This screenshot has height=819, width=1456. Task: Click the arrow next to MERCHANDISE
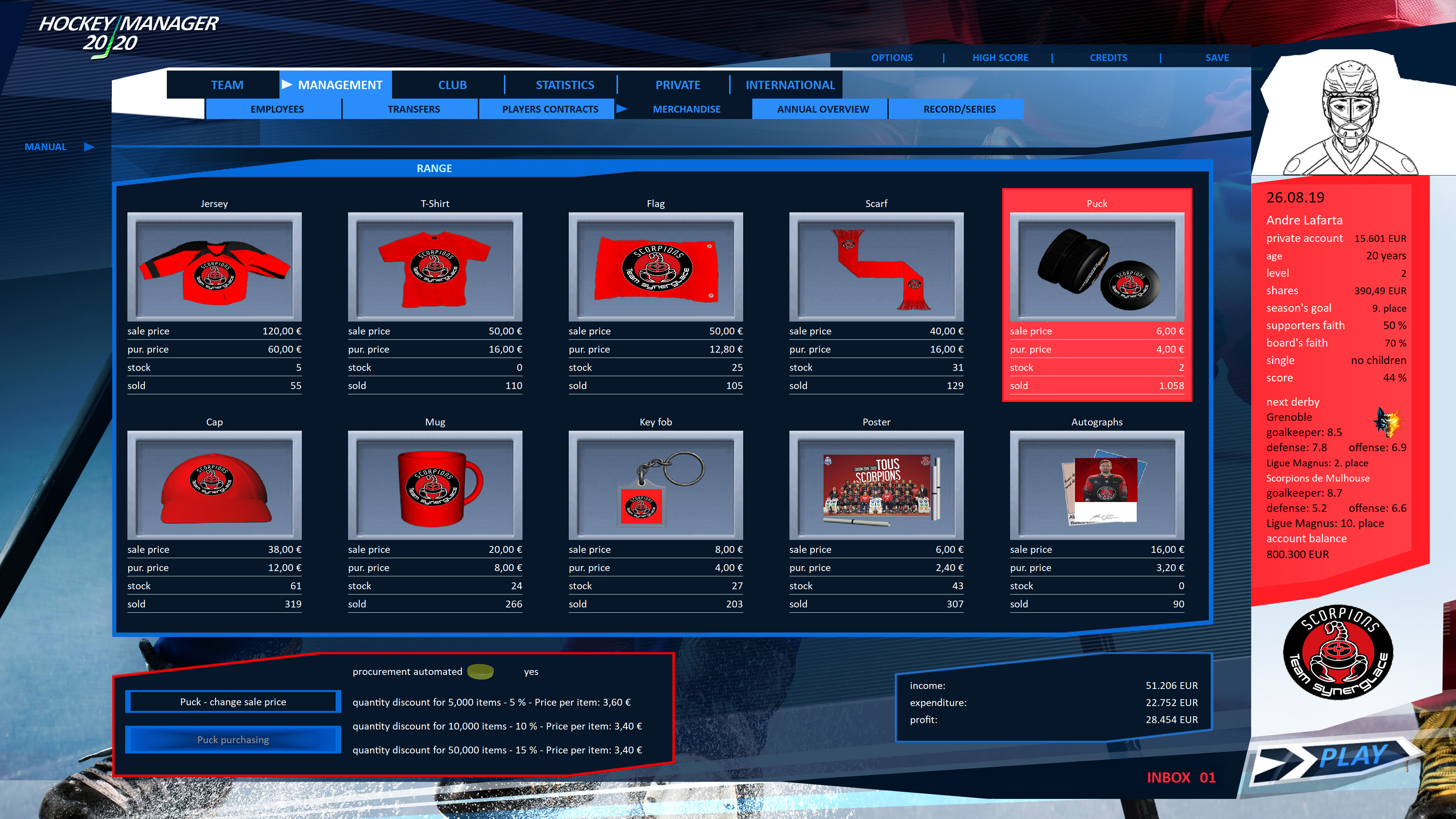(x=622, y=109)
